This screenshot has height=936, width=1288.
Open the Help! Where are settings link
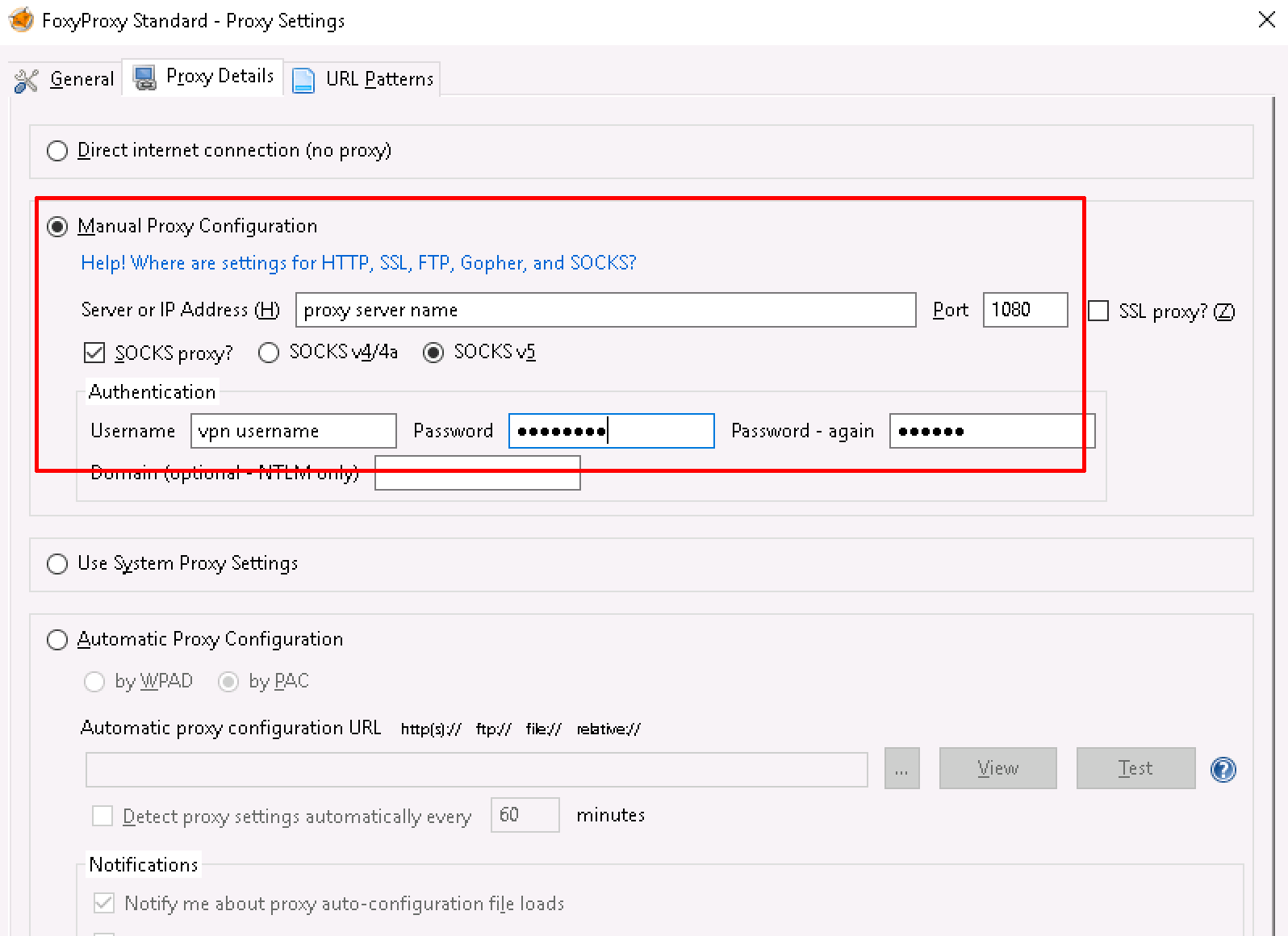click(358, 263)
